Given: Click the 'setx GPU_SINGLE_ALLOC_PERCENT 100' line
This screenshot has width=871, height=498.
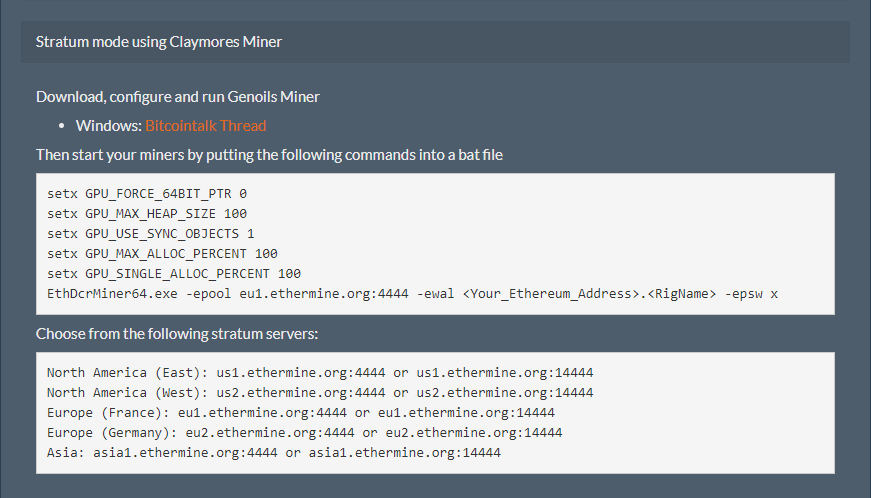Looking at the screenshot, I should click(174, 274).
